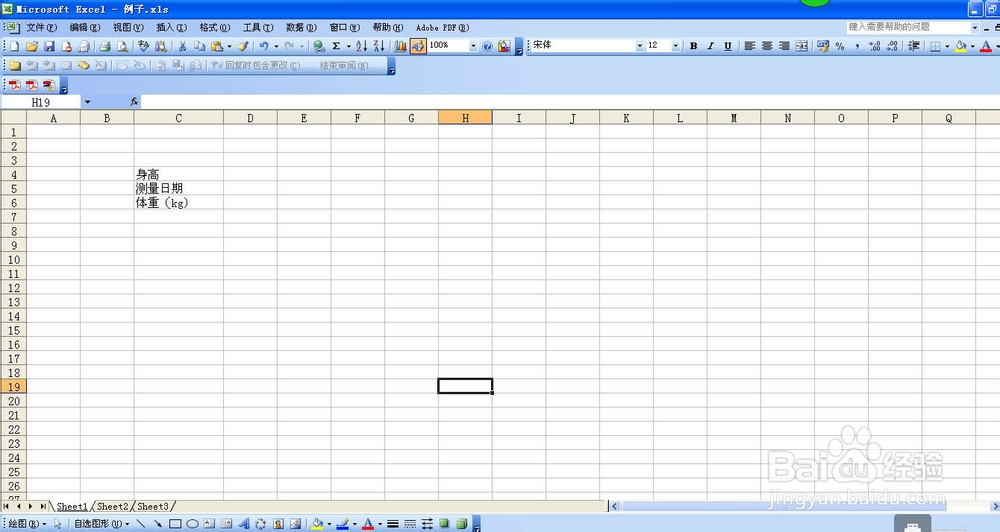1000x532 pixels.
Task: Switch to the Sheet3 tab
Action: (x=153, y=506)
